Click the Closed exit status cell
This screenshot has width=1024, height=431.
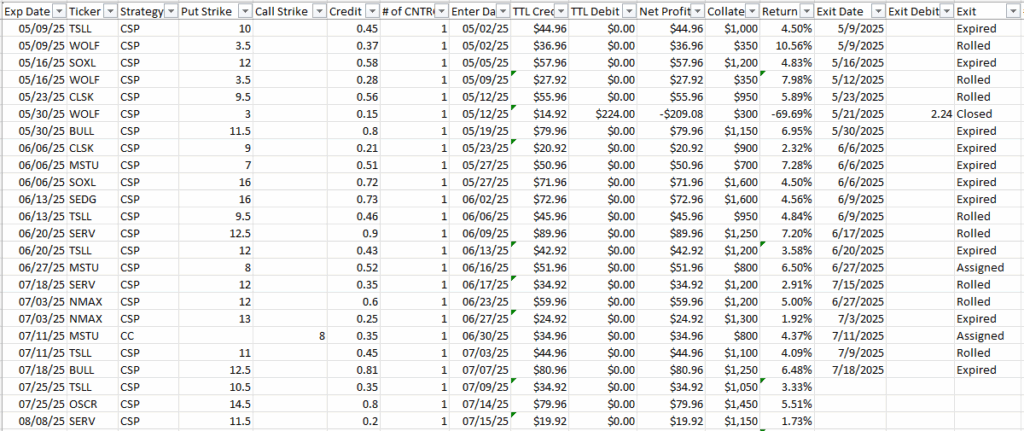point(988,114)
